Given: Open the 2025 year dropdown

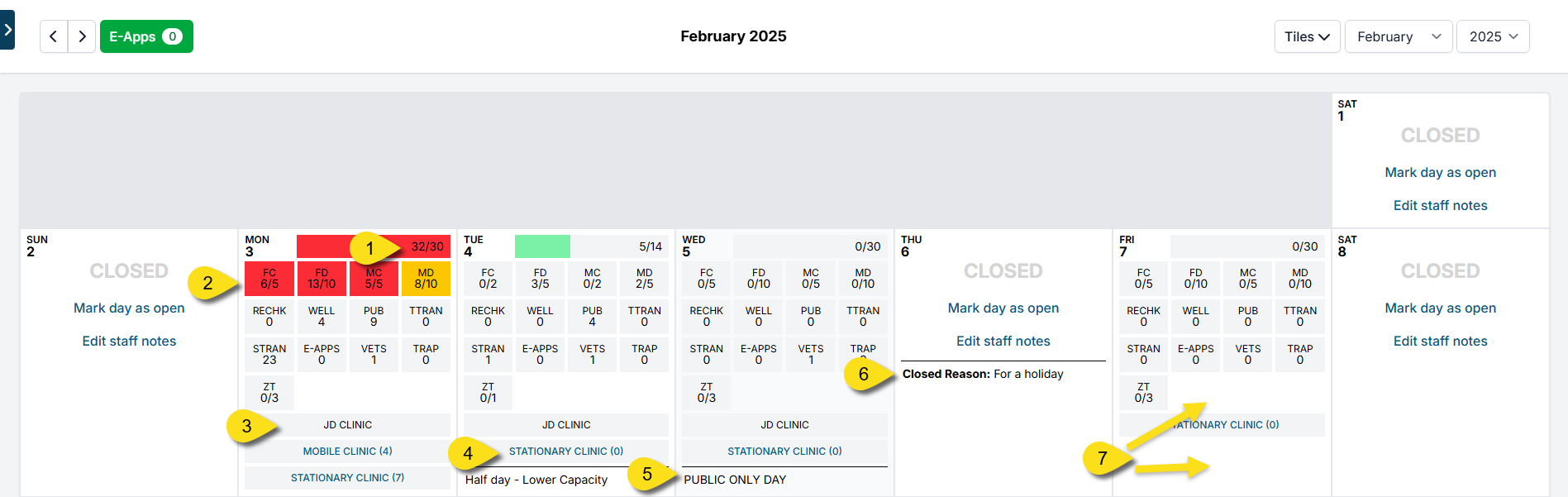Looking at the screenshot, I should tap(1493, 36).
